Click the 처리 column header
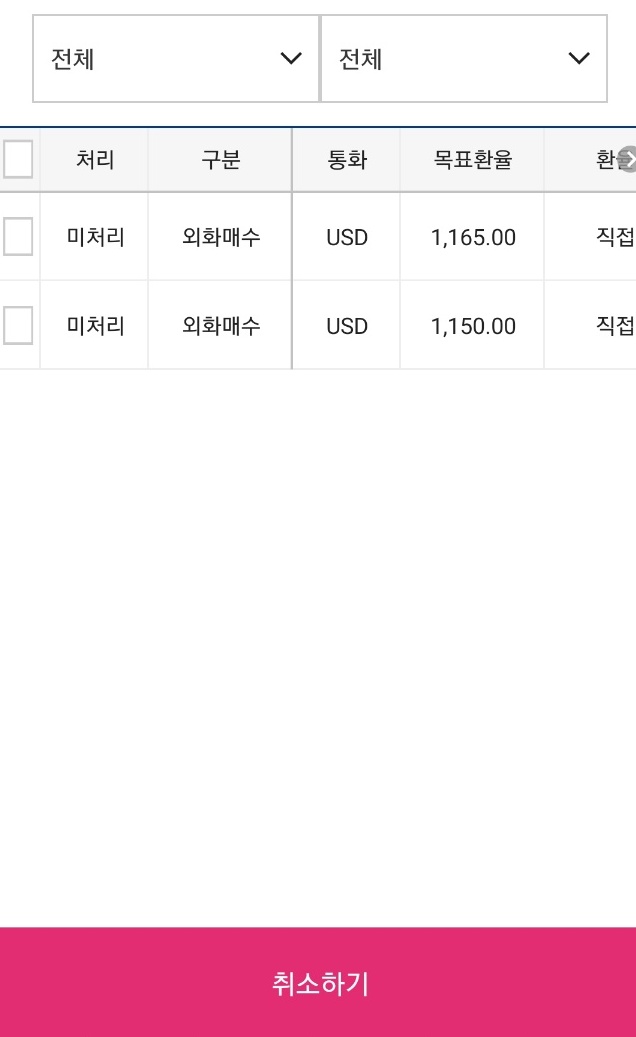 (95, 159)
